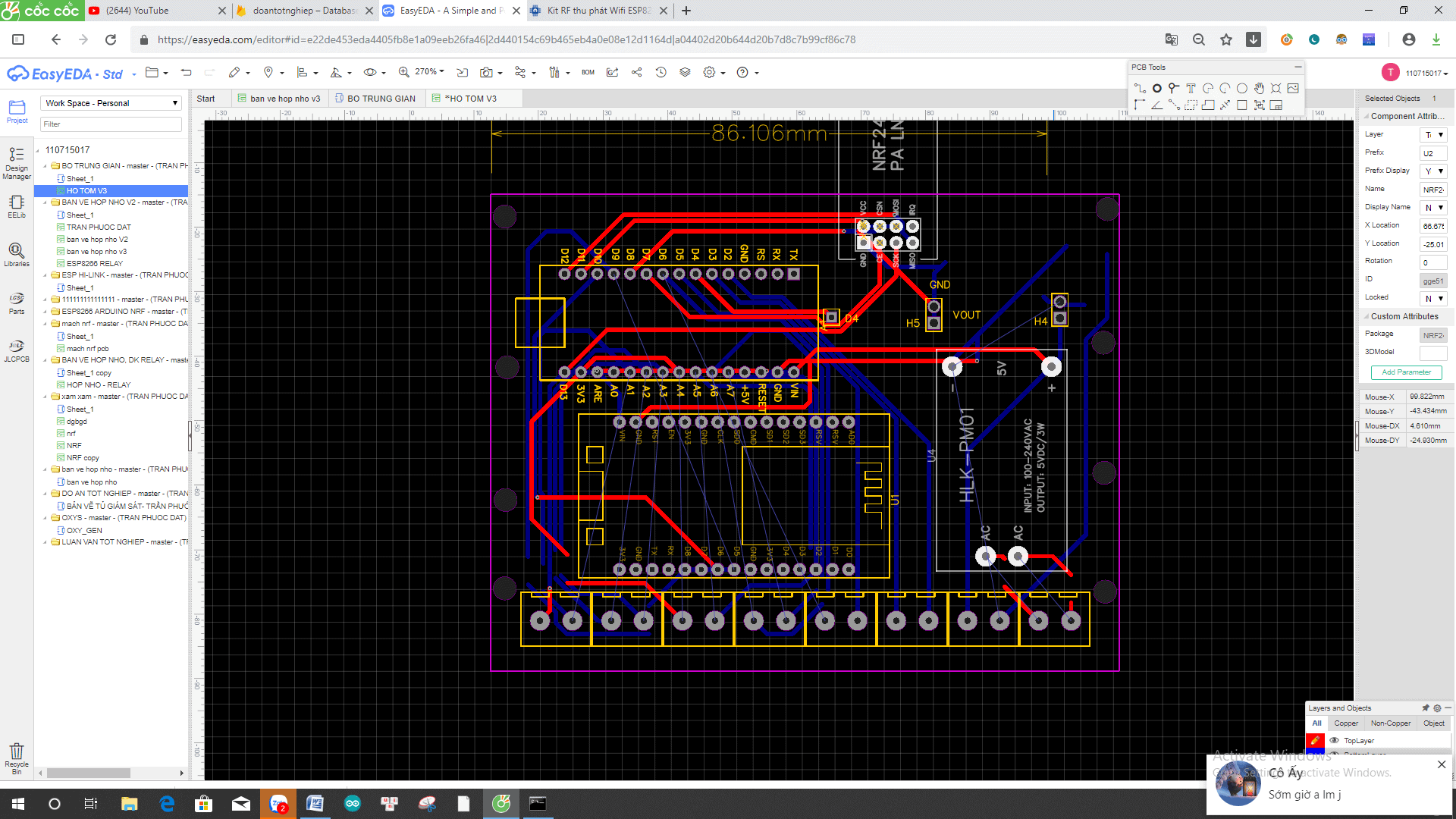Select the Solid Region tool in PCB Tools

click(x=1208, y=105)
